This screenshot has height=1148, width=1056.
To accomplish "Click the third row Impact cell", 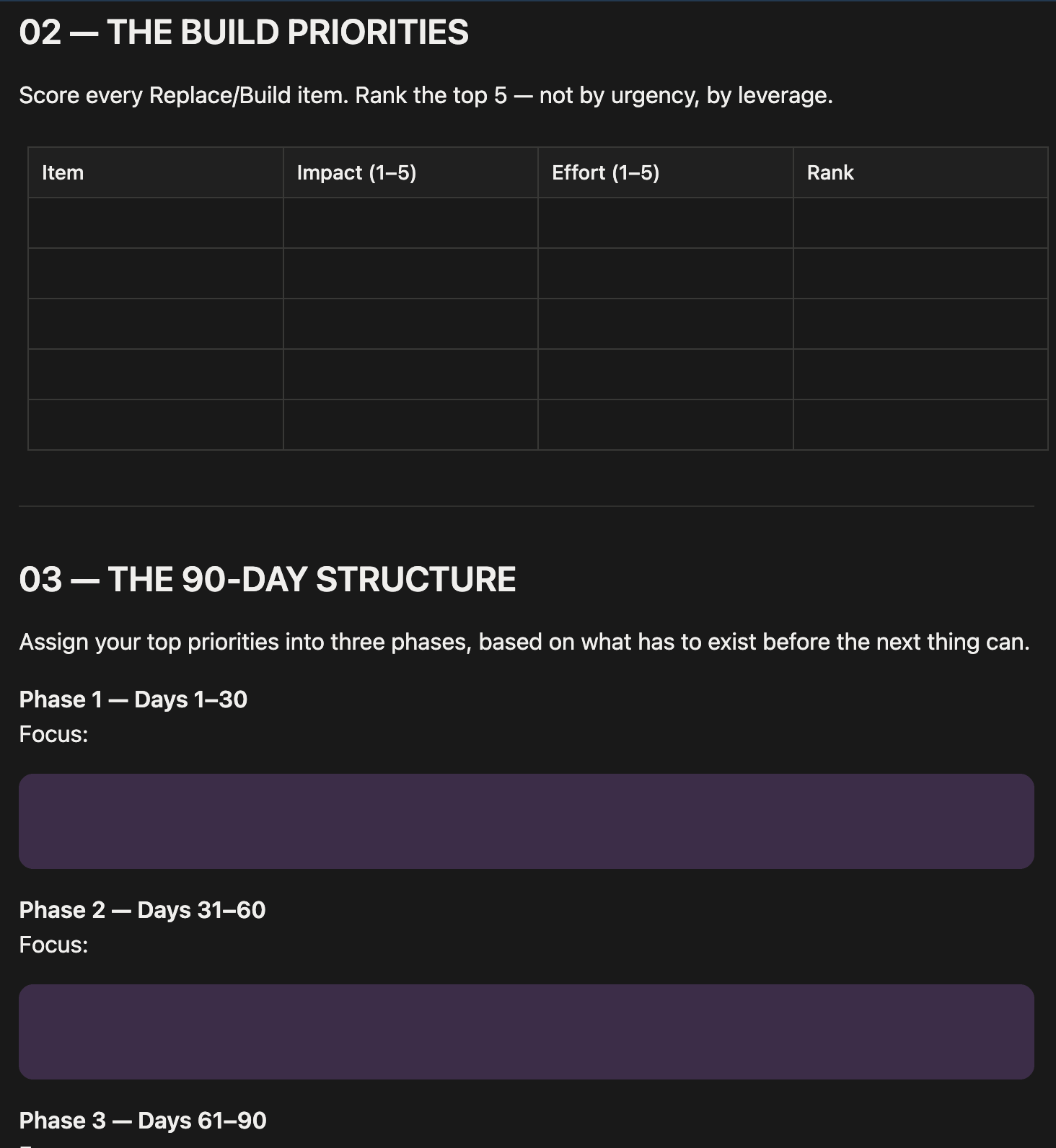I will coord(410,324).
